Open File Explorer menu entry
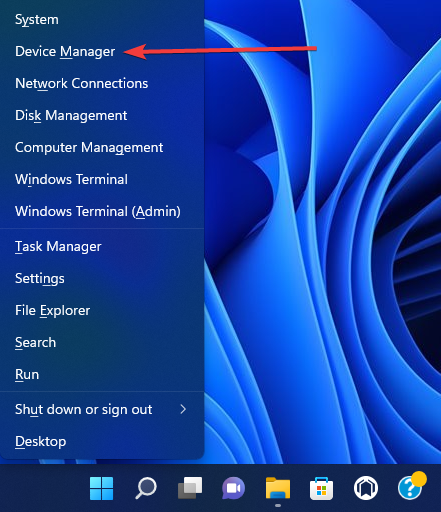Viewport: 441px width, 512px height. click(102, 310)
